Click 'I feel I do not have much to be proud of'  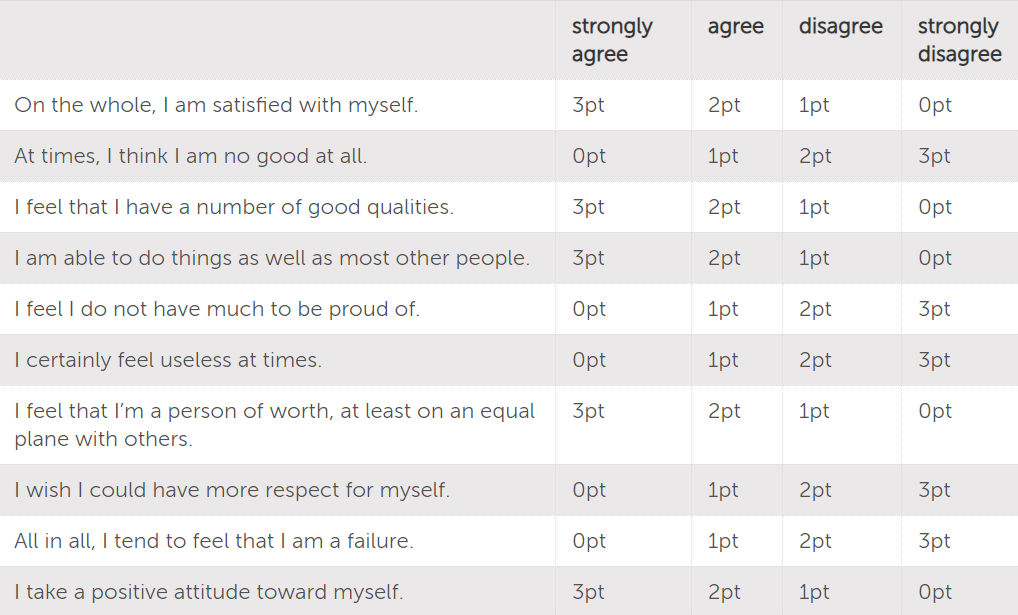click(217, 308)
